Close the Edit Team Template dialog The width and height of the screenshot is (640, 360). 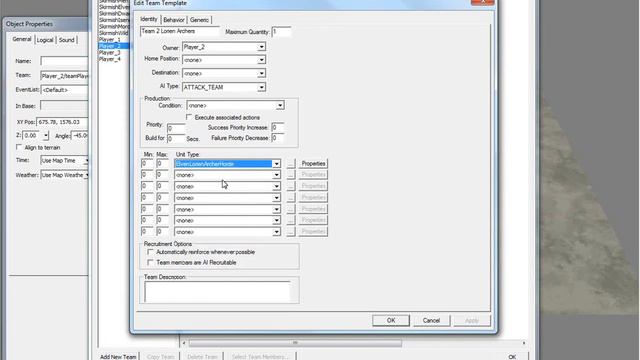point(482,2)
